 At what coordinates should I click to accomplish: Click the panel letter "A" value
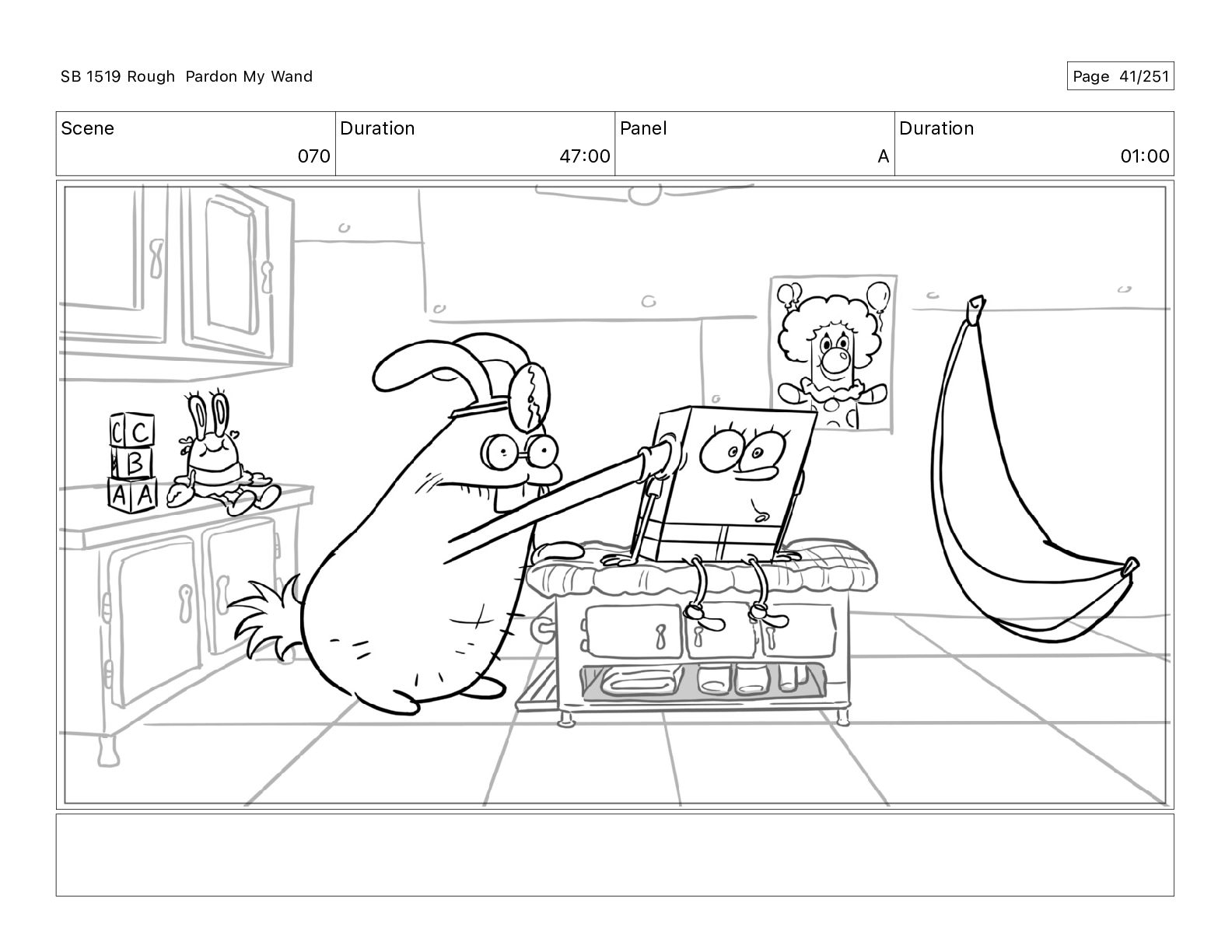[x=883, y=156]
